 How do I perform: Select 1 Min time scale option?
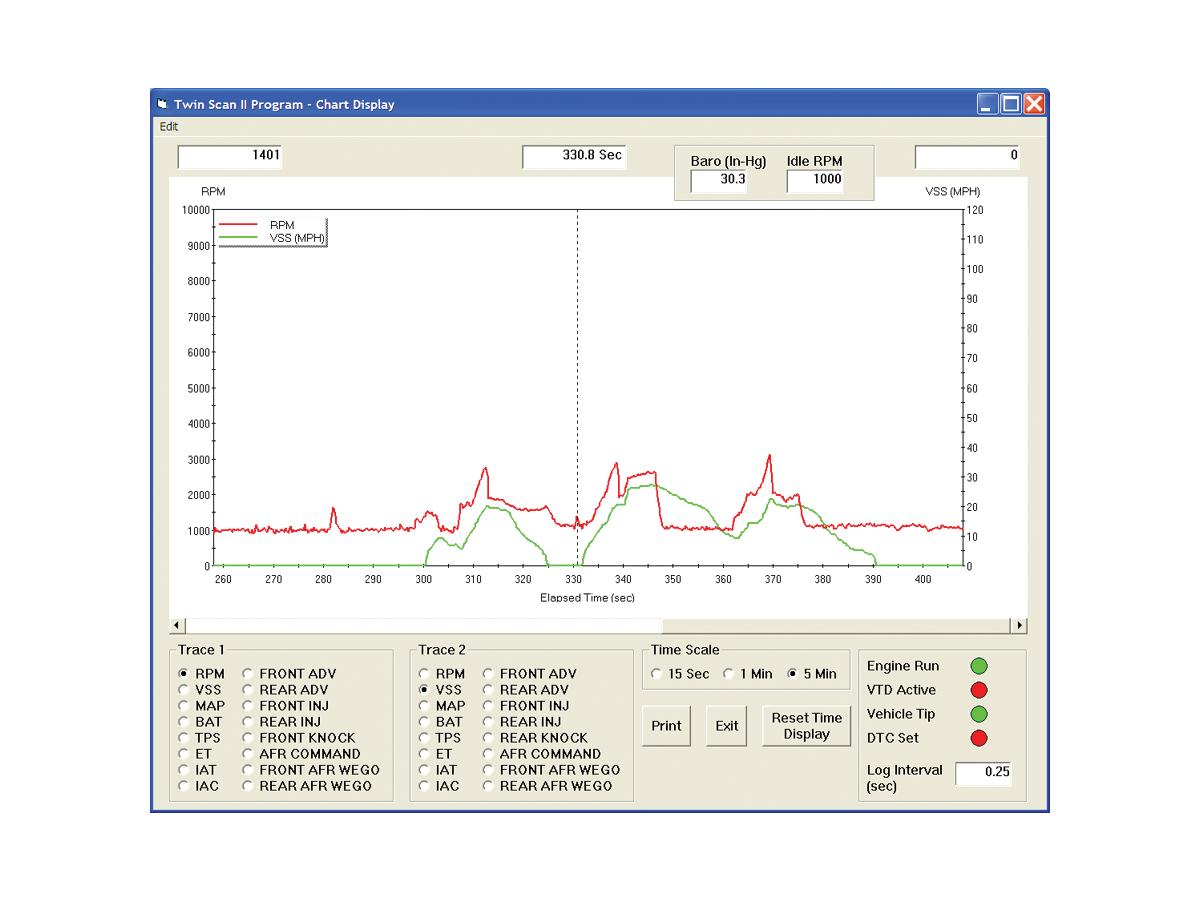click(x=729, y=674)
